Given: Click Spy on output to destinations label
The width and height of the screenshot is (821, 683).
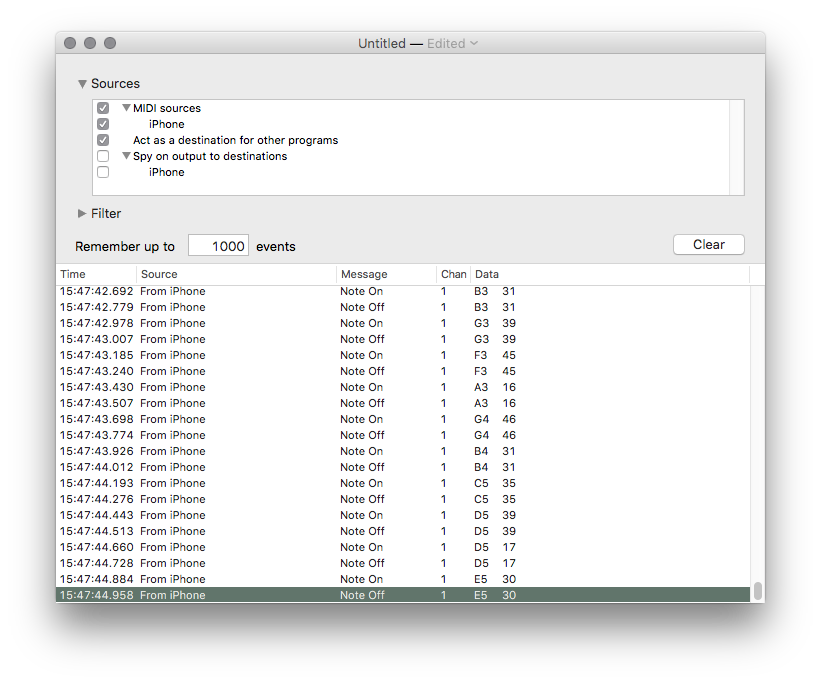Looking at the screenshot, I should click(210, 156).
